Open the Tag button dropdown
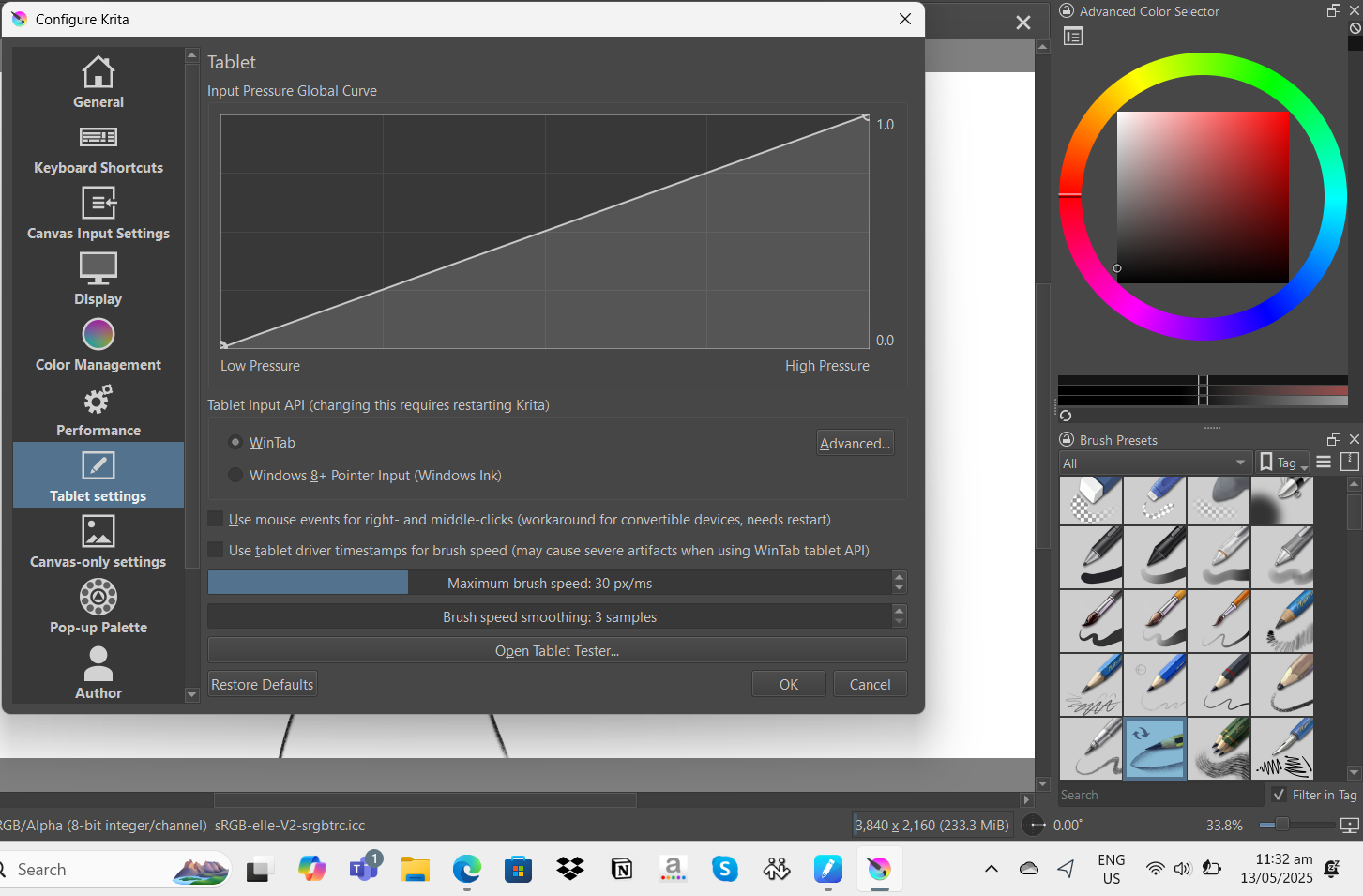The width and height of the screenshot is (1363, 896). 1284,463
